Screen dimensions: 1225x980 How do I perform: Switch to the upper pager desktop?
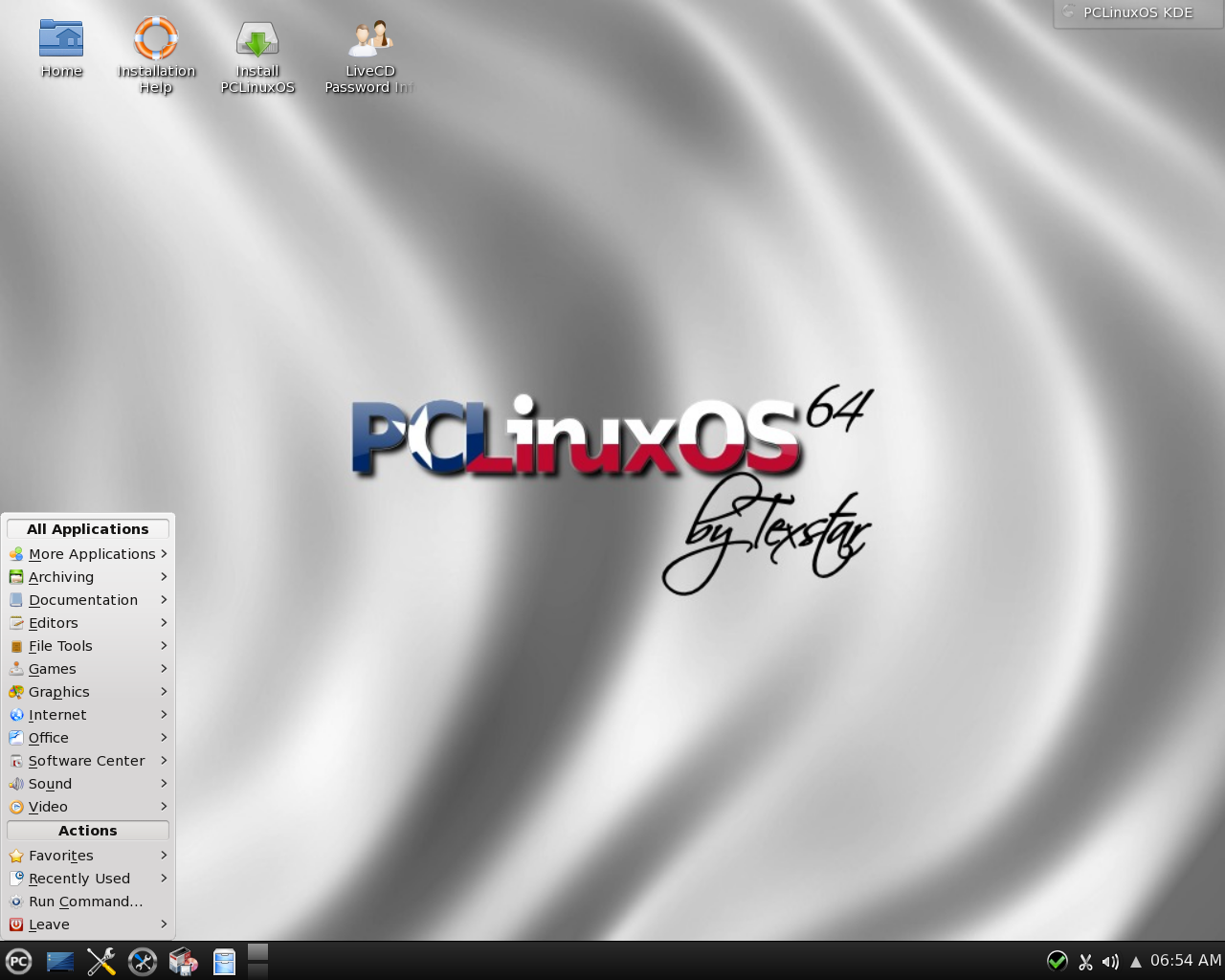257,952
